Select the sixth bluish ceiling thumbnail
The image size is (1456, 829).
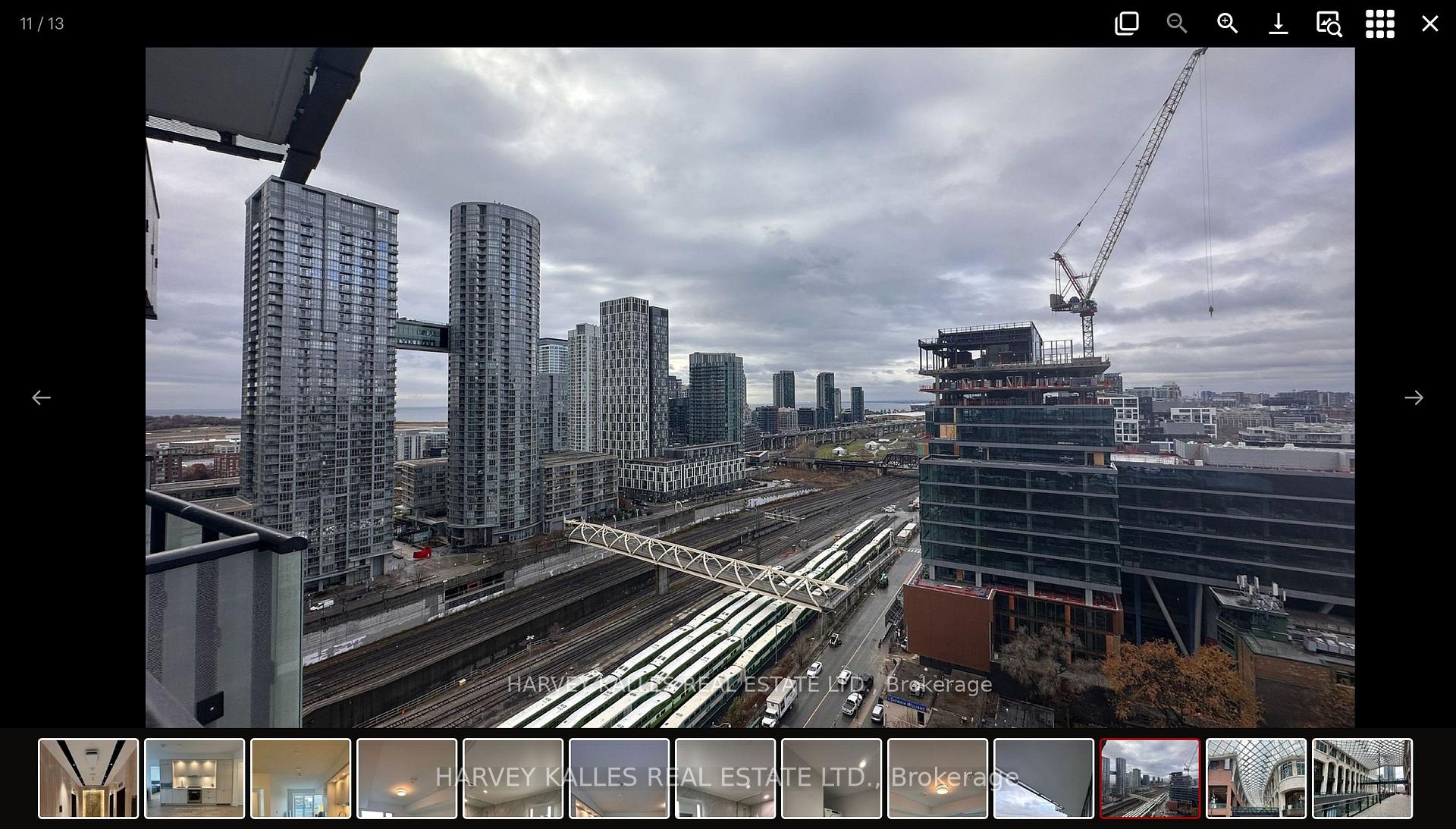(619, 778)
